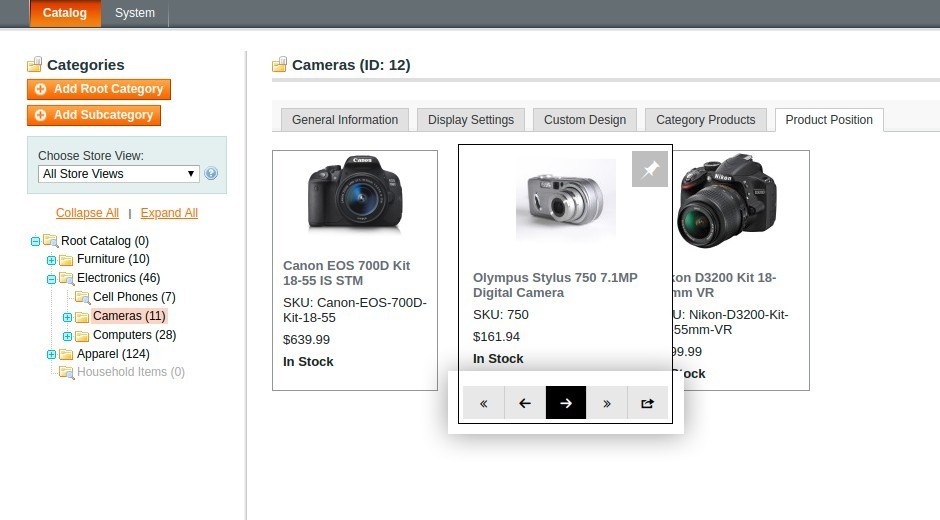
Task: Select Cell Phones (7) category
Action: click(134, 297)
